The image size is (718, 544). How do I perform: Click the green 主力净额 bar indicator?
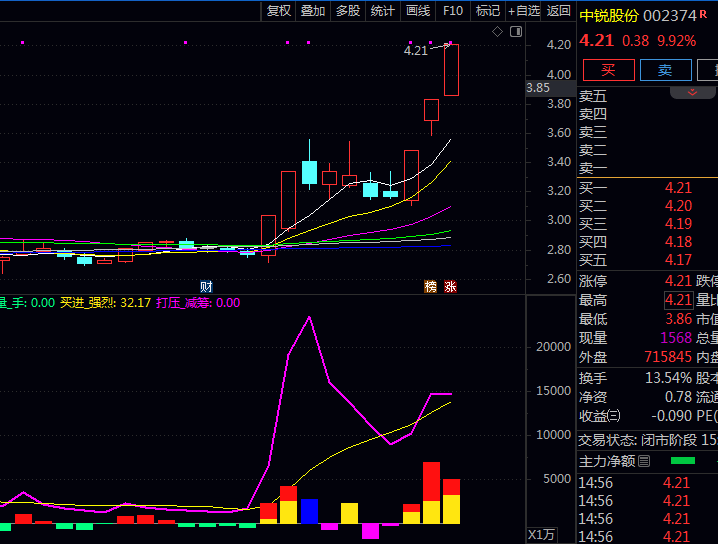683,461
